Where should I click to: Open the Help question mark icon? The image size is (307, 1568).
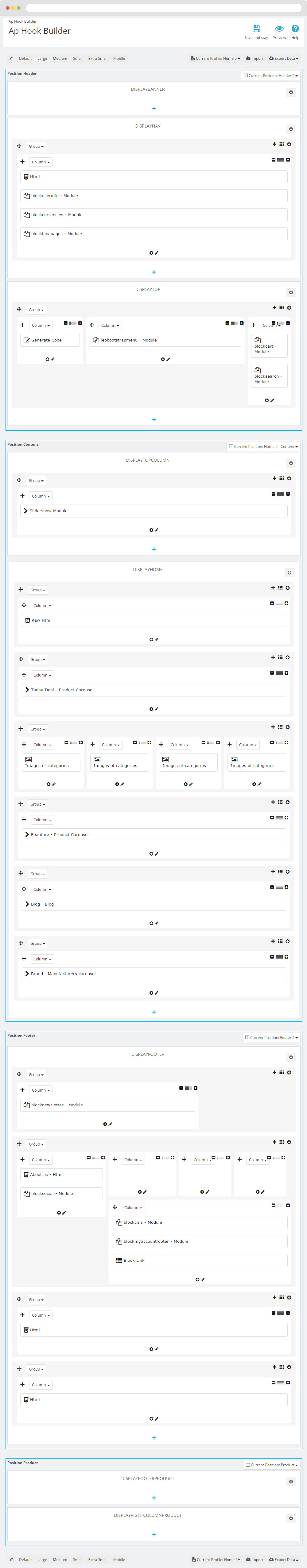295,29
